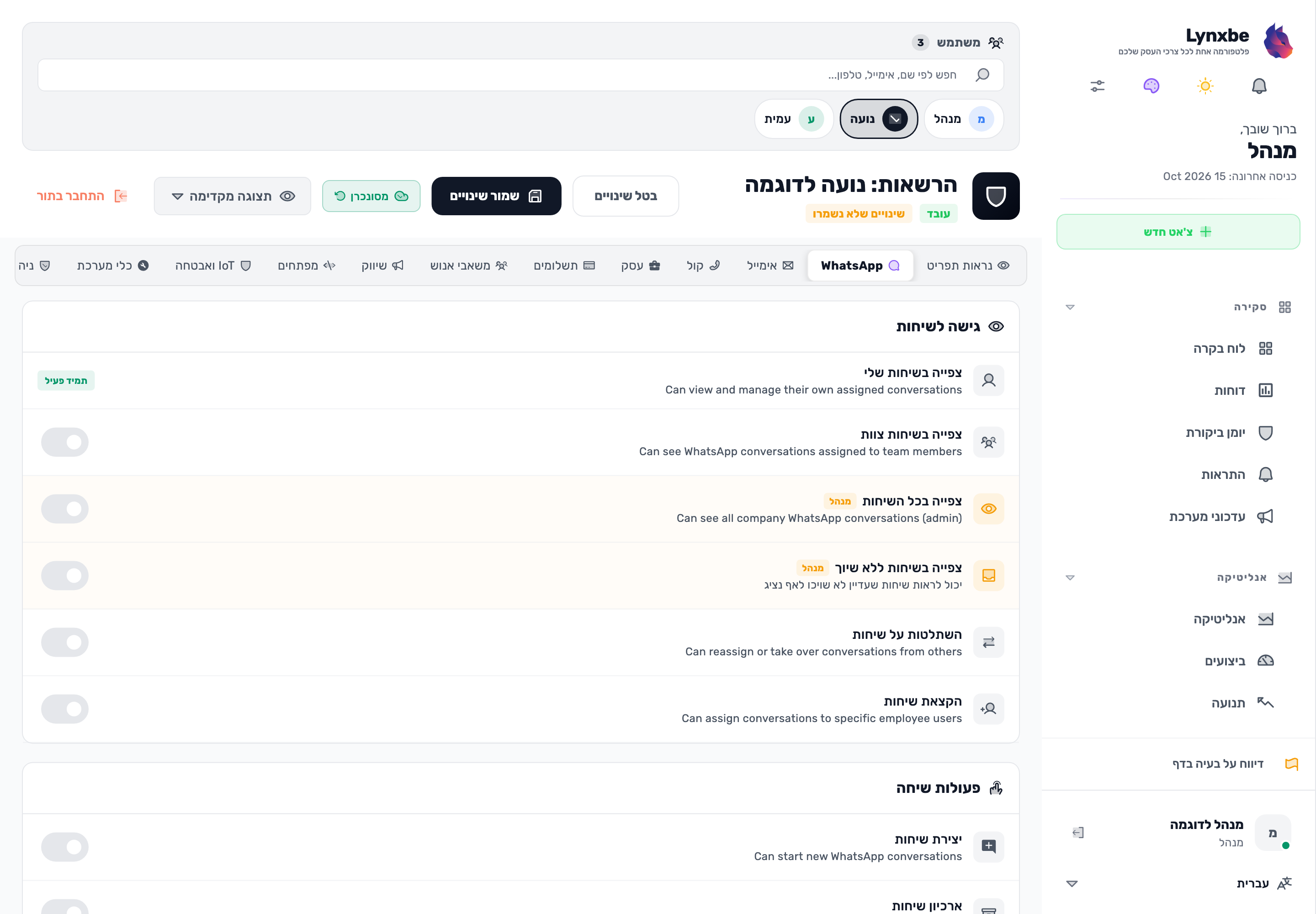This screenshot has height=914, width=1316.
Task: Click the שמור שינויים save button
Action: [496, 196]
